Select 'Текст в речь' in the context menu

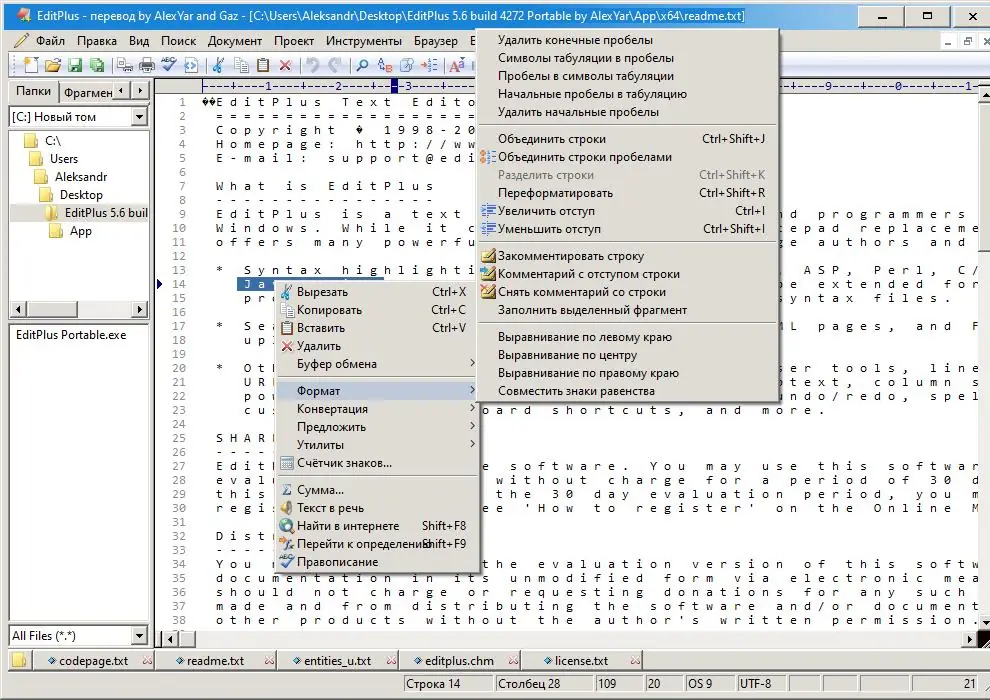tap(376, 507)
